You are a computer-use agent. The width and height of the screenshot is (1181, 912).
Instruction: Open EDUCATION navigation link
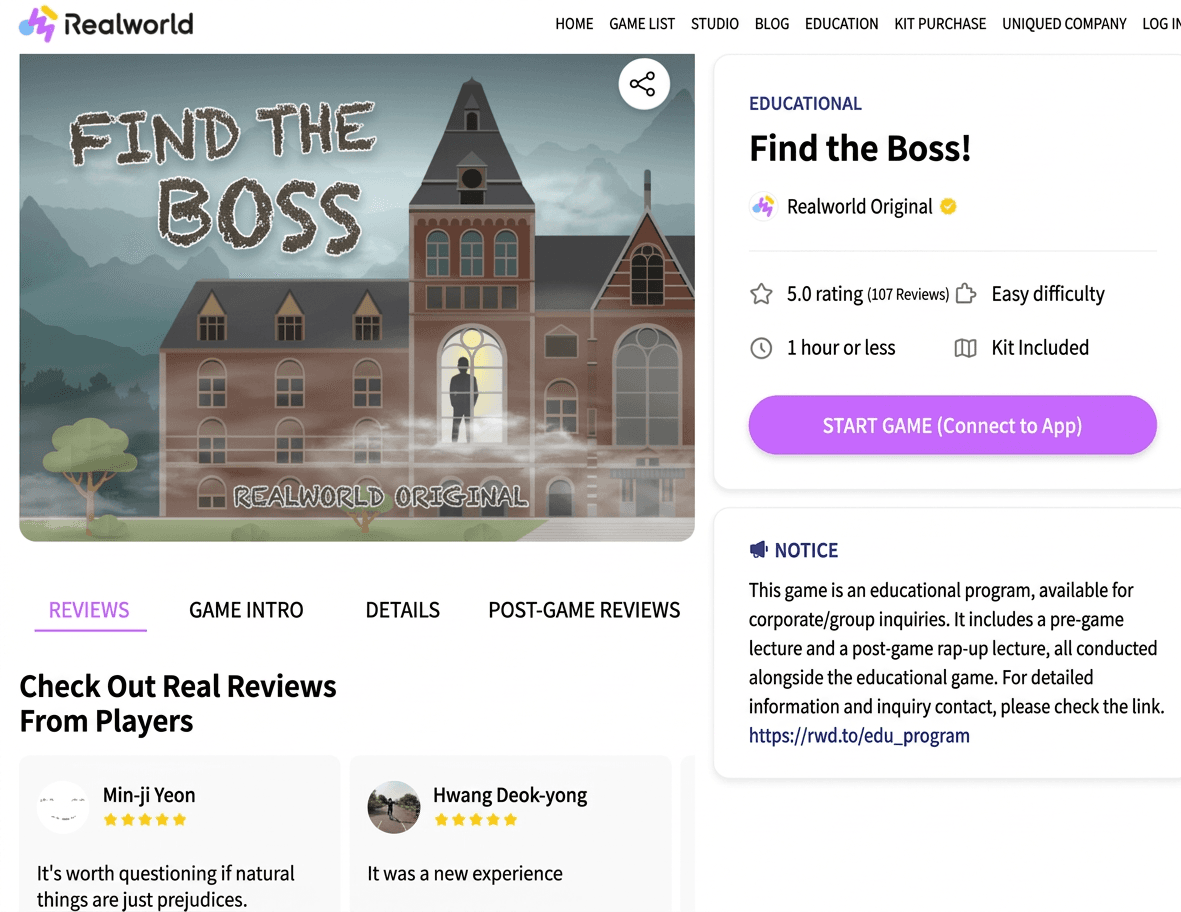pyautogui.click(x=841, y=24)
